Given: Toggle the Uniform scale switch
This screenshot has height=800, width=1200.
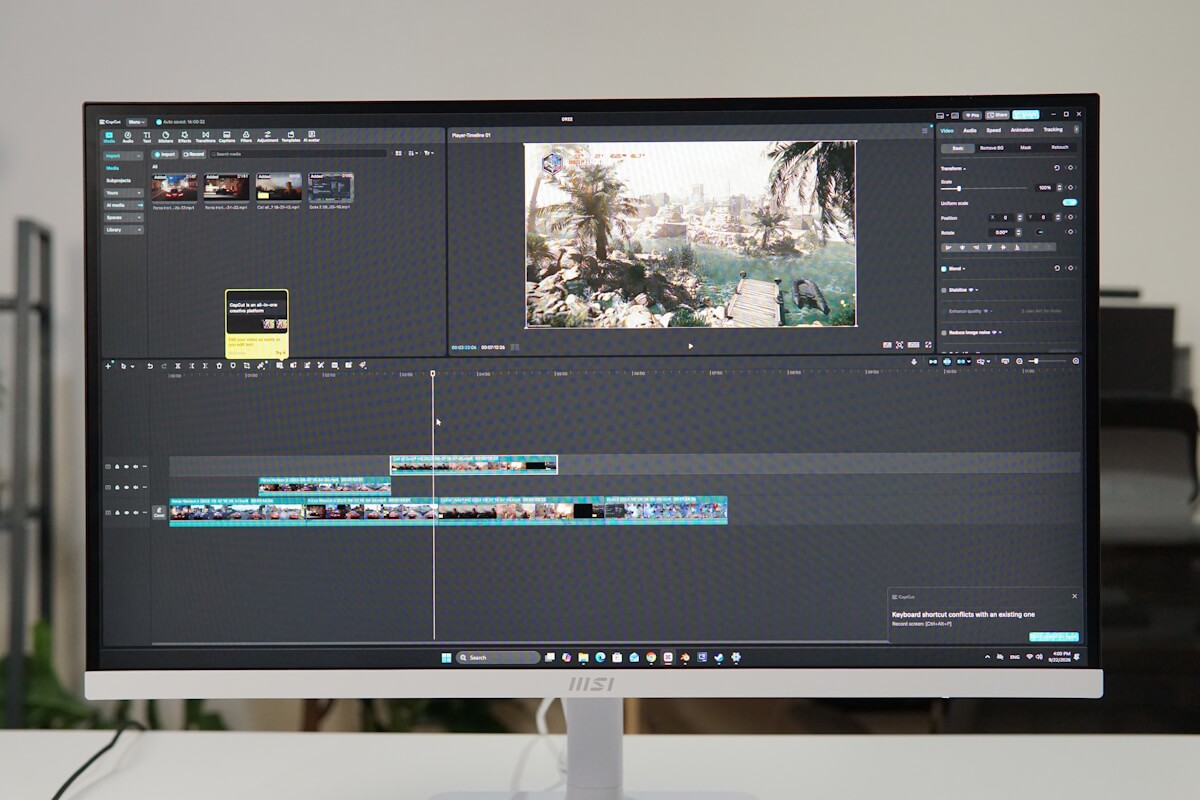Looking at the screenshot, I should coord(1070,202).
